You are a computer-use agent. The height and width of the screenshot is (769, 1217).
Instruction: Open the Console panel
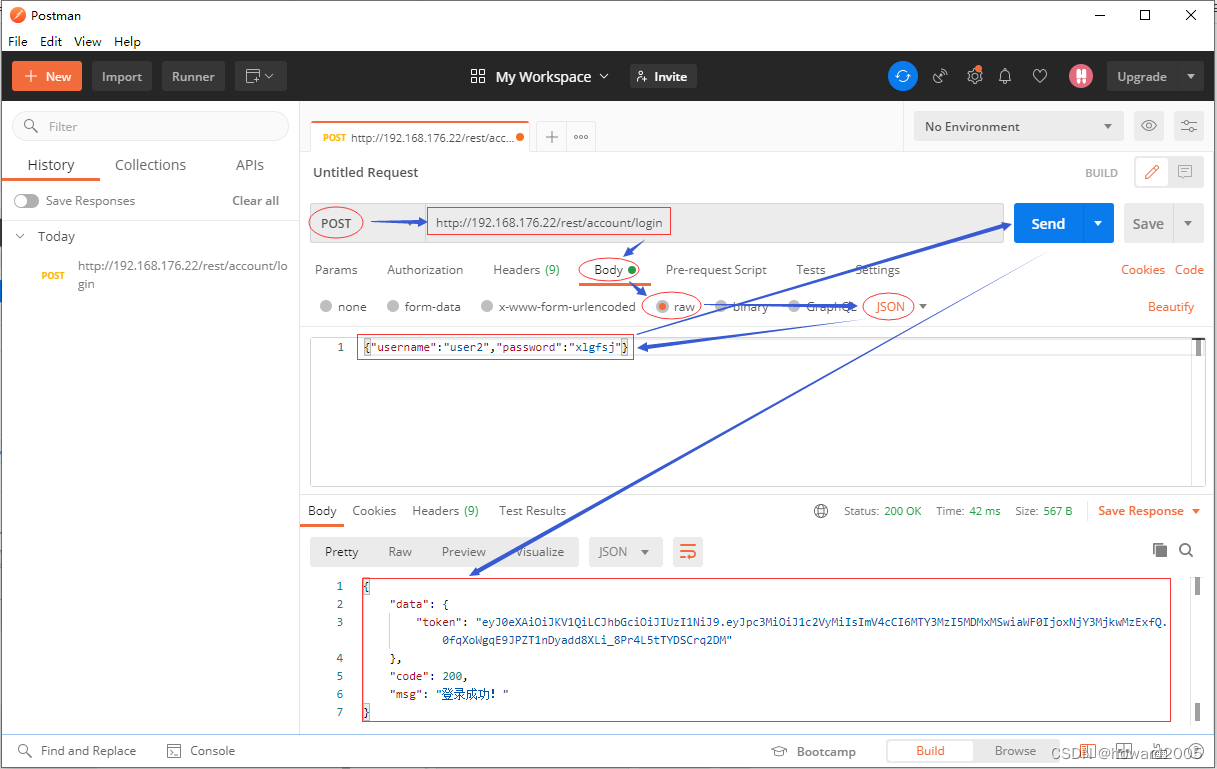(201, 751)
